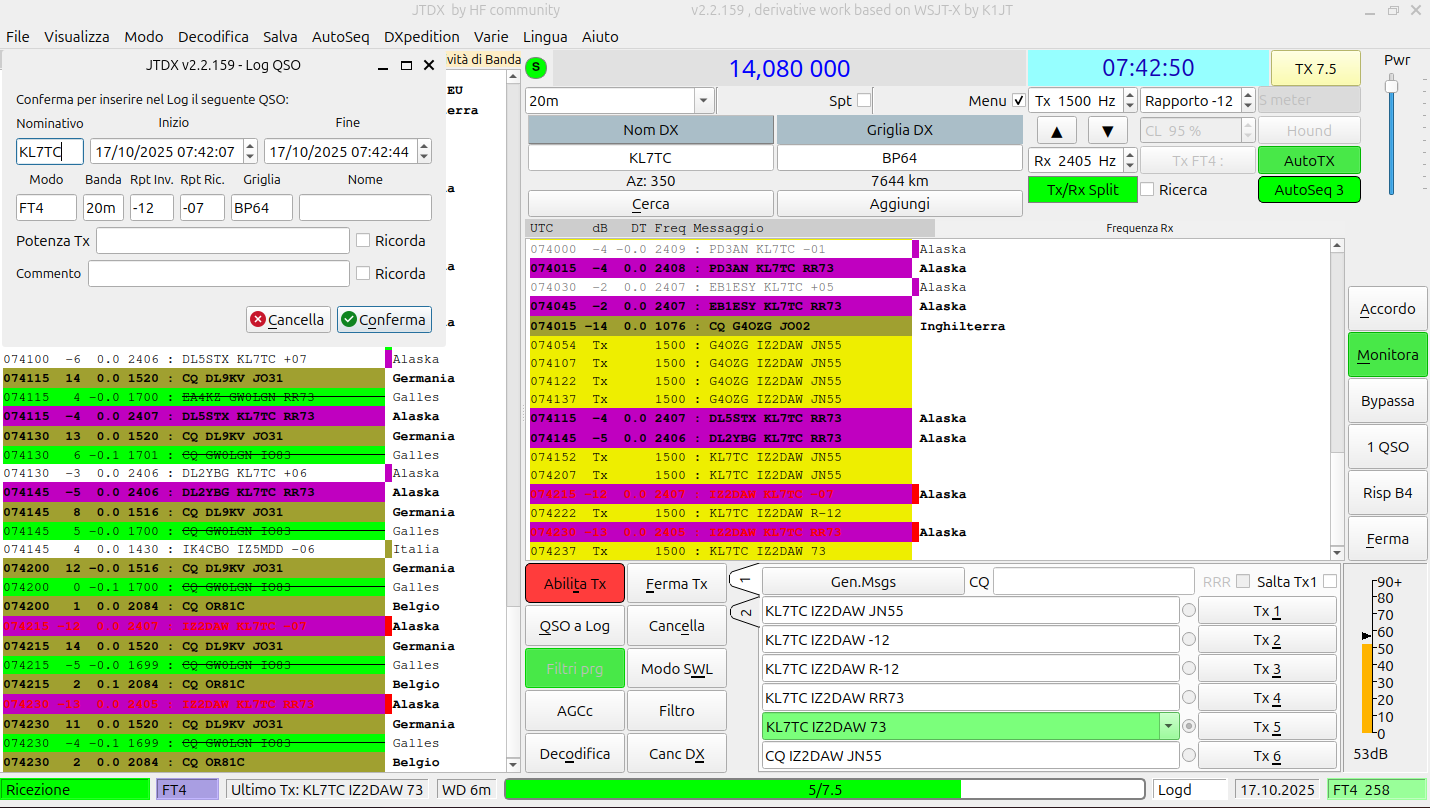Click the Log QSO dialog close icon
Viewport: 1430px width, 808px height.
click(429, 65)
